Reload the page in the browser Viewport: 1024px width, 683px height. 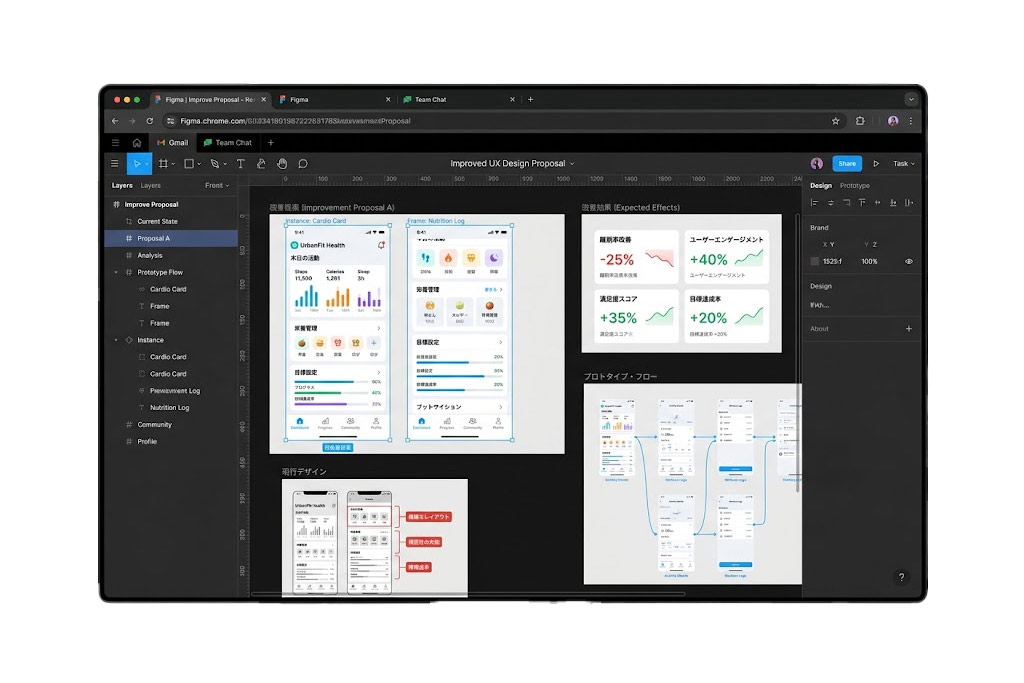[x=150, y=121]
